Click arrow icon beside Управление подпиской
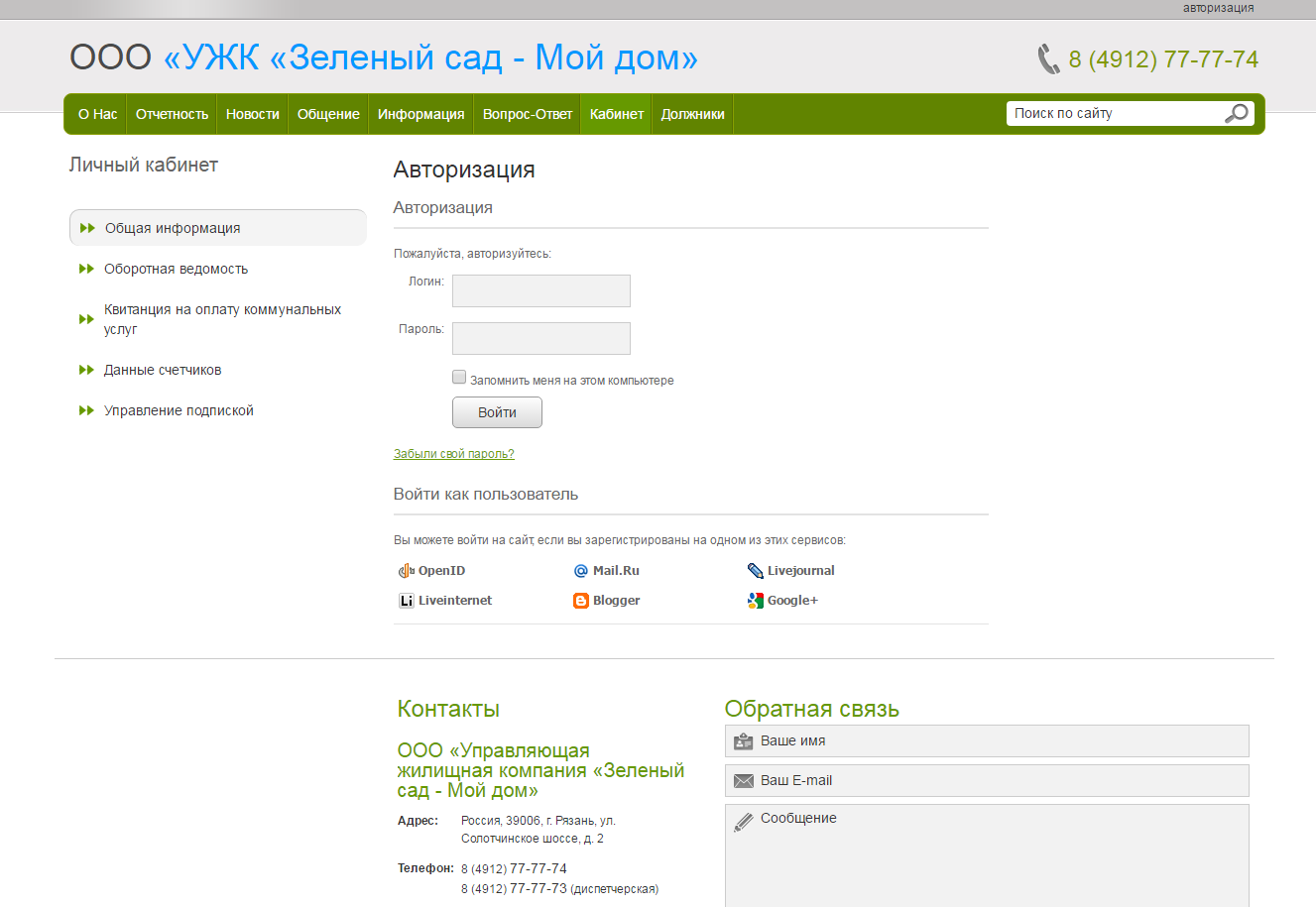 click(x=86, y=410)
